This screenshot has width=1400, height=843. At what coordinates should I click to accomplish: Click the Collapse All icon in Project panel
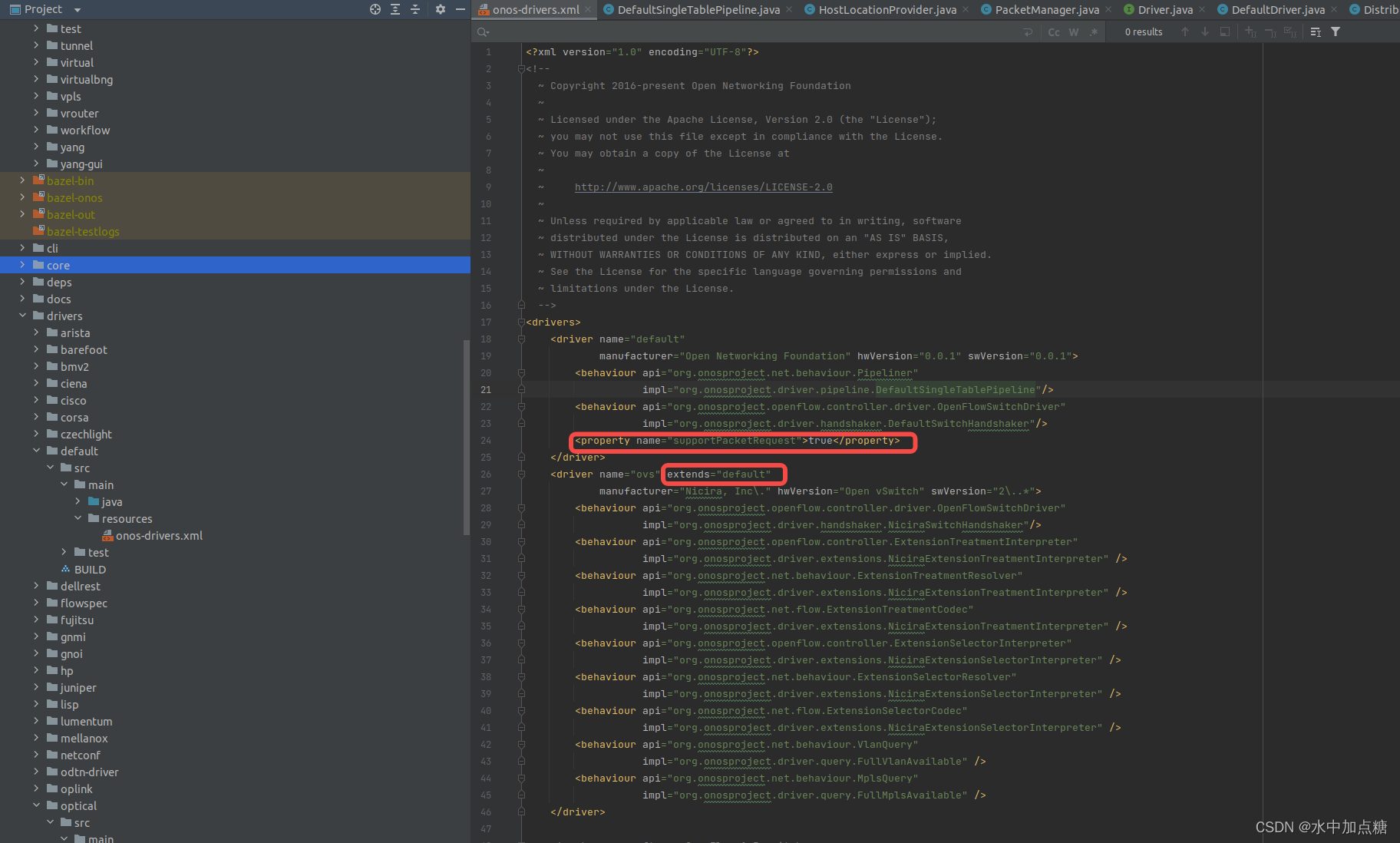(x=415, y=9)
